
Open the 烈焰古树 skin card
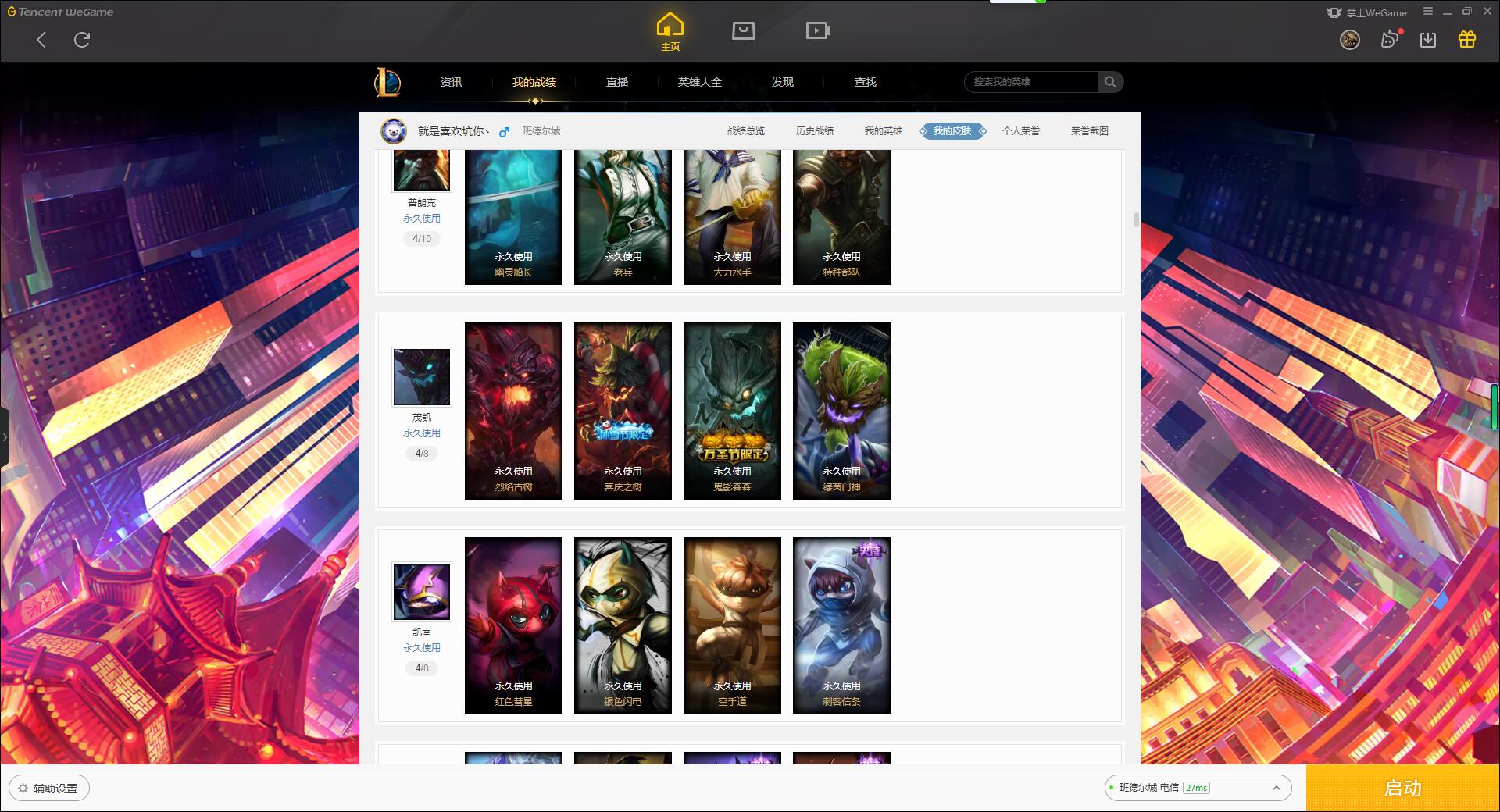click(513, 411)
